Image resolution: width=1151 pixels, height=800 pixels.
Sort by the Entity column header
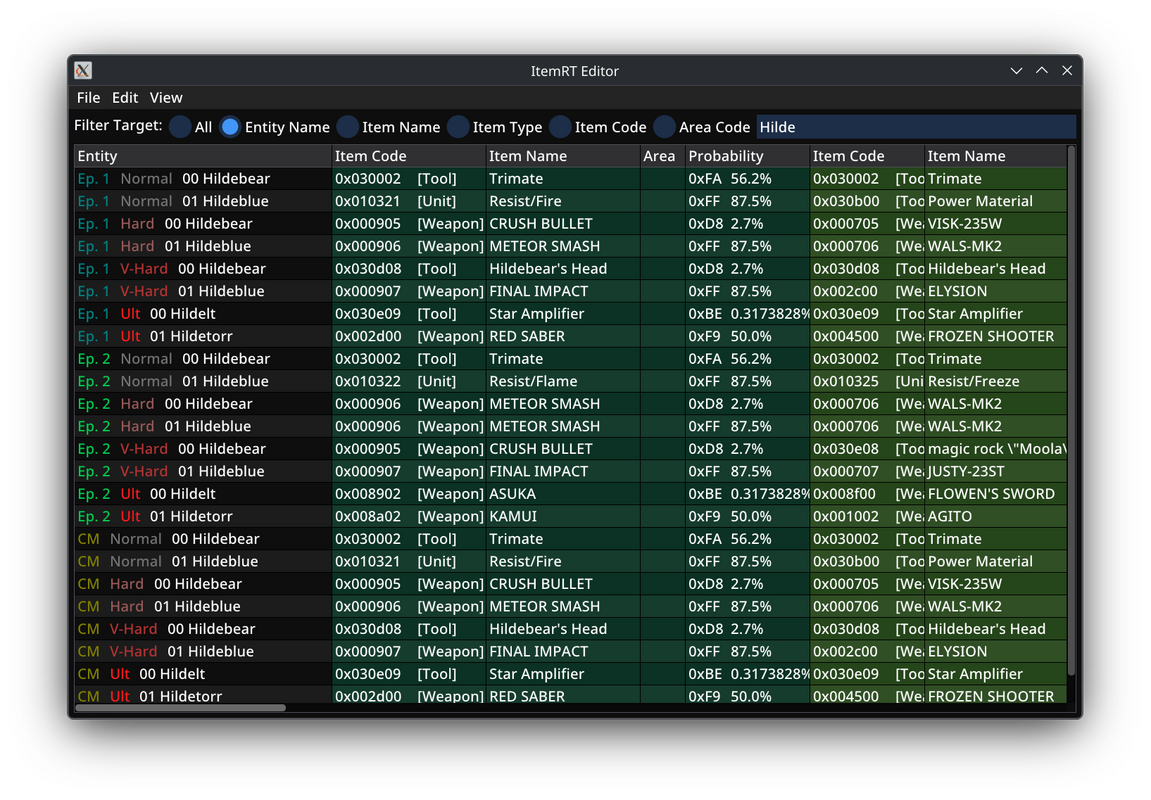[x=203, y=156]
